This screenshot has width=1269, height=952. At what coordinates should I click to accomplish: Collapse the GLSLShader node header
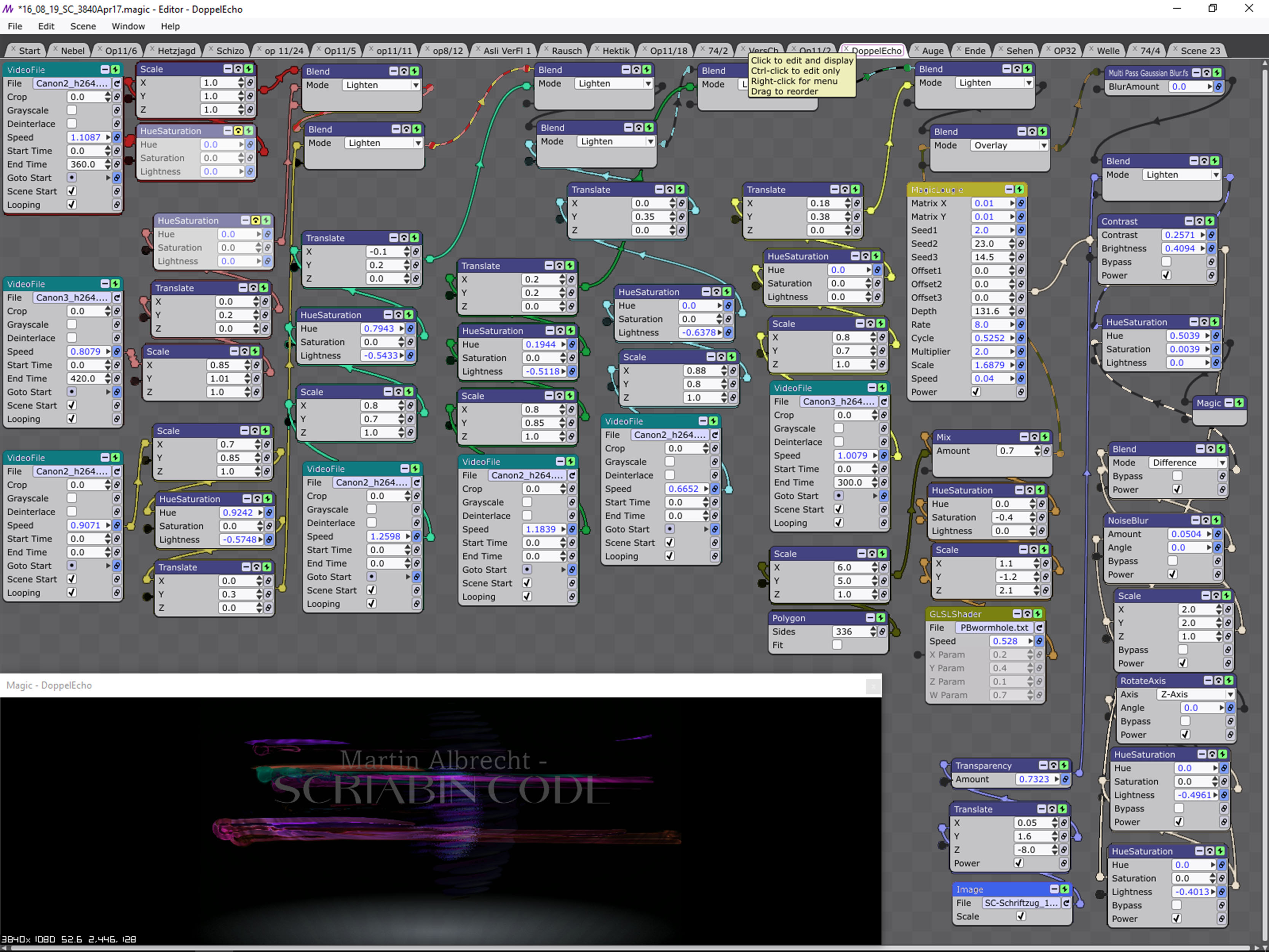click(1017, 613)
